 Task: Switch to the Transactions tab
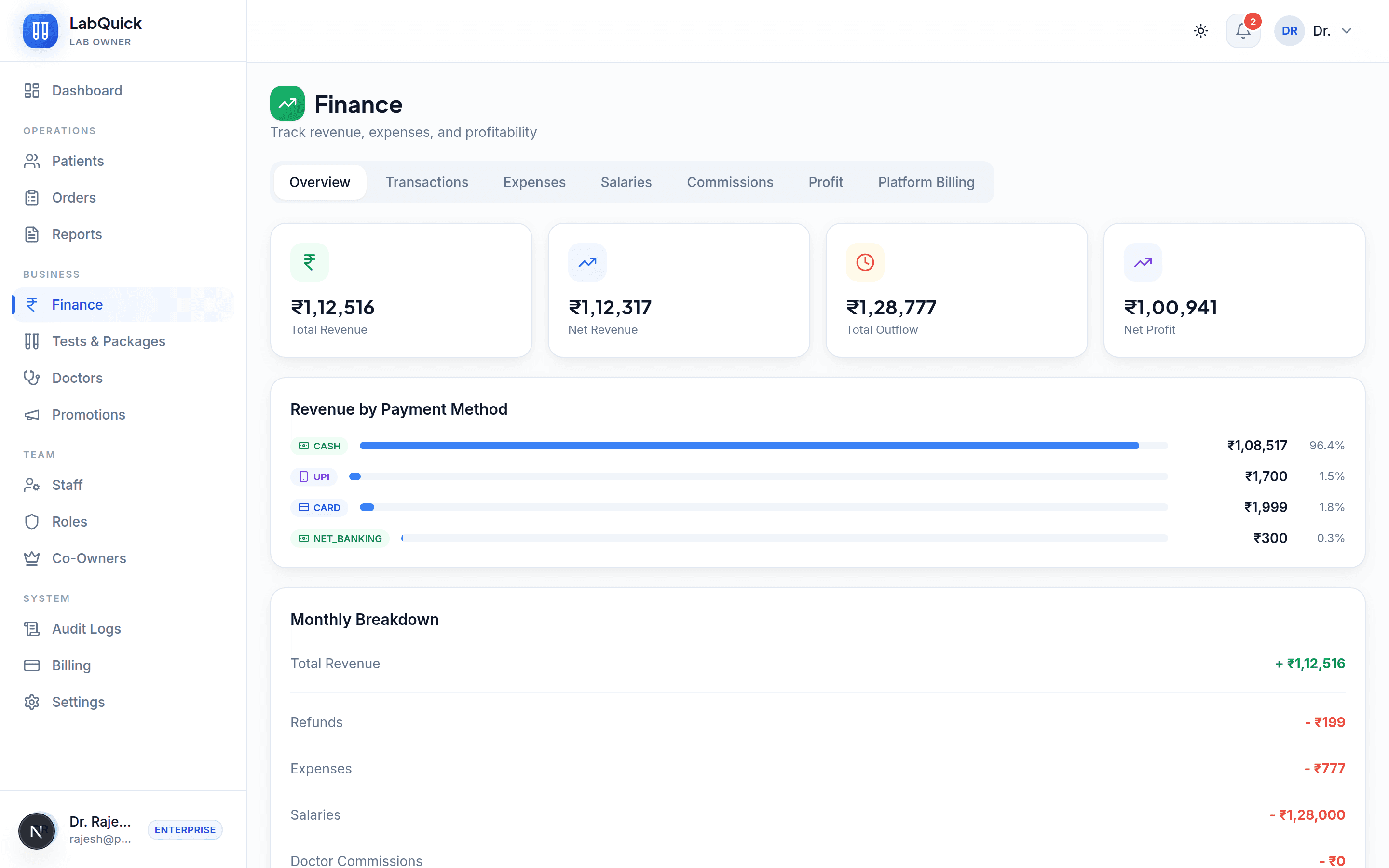[426, 182]
